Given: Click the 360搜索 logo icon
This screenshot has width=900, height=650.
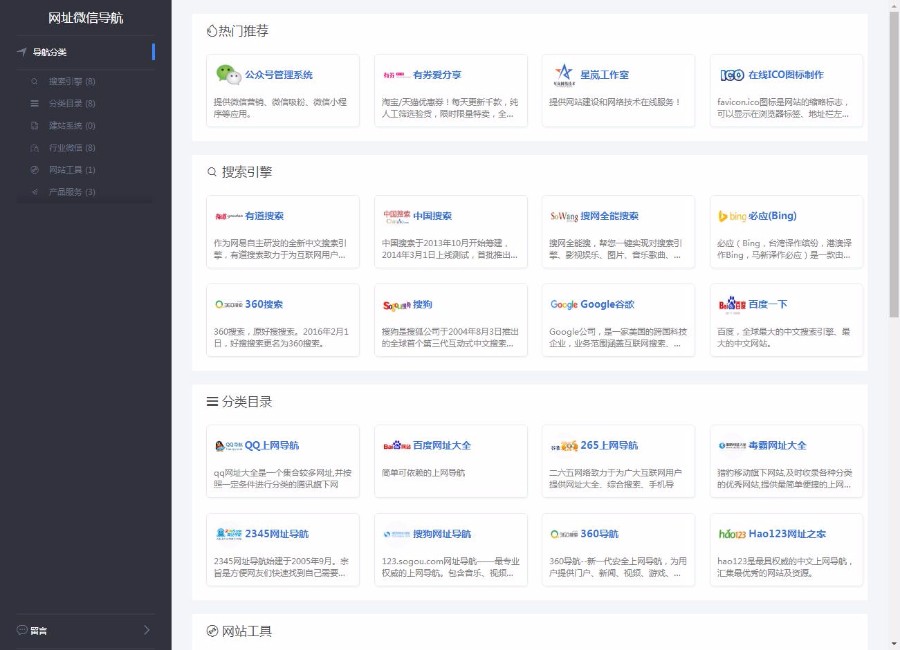Looking at the screenshot, I should [228, 304].
